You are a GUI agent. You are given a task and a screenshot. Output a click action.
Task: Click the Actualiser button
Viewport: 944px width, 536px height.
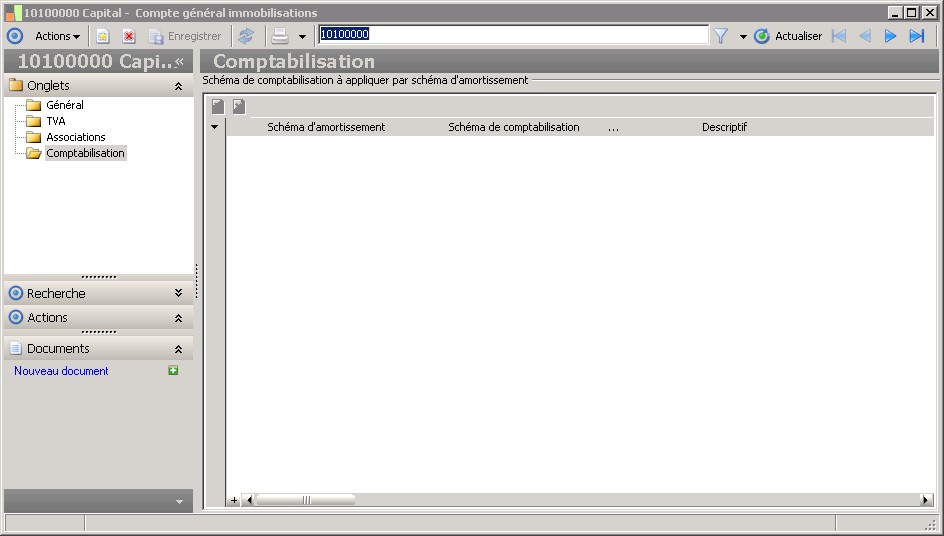[787, 36]
